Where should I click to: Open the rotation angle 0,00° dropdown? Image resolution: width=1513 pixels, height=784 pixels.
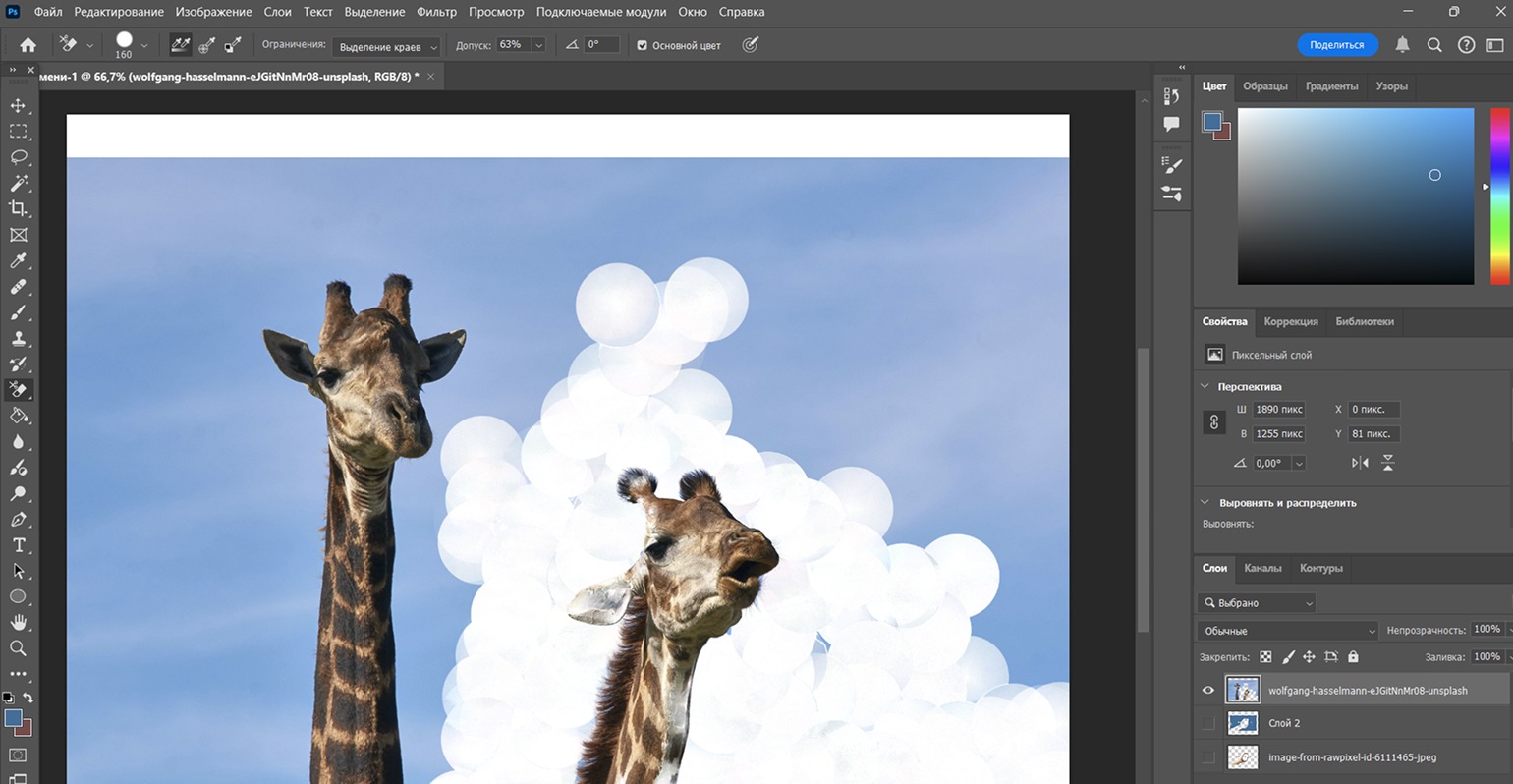point(1299,464)
